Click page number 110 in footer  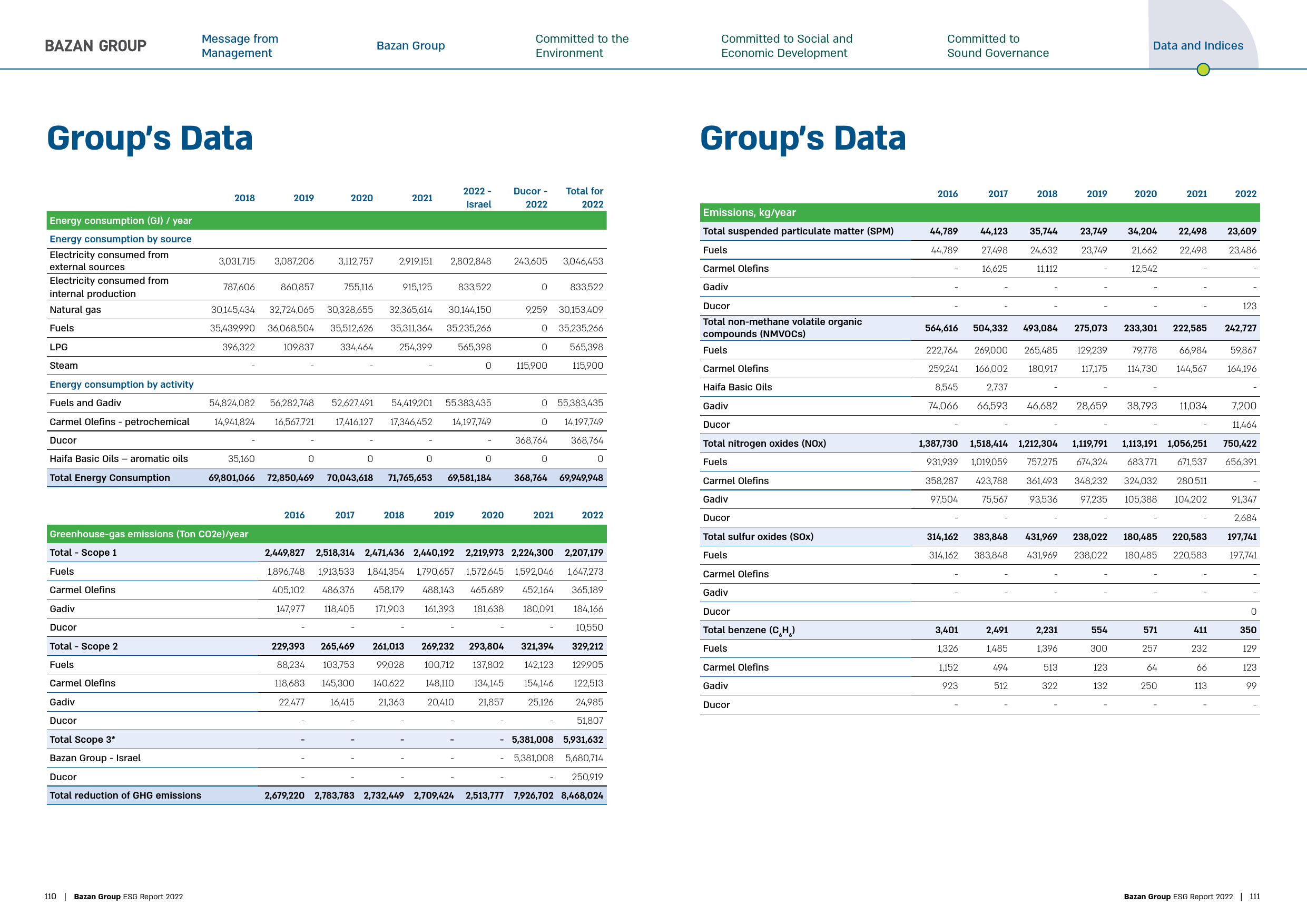[x=50, y=897]
